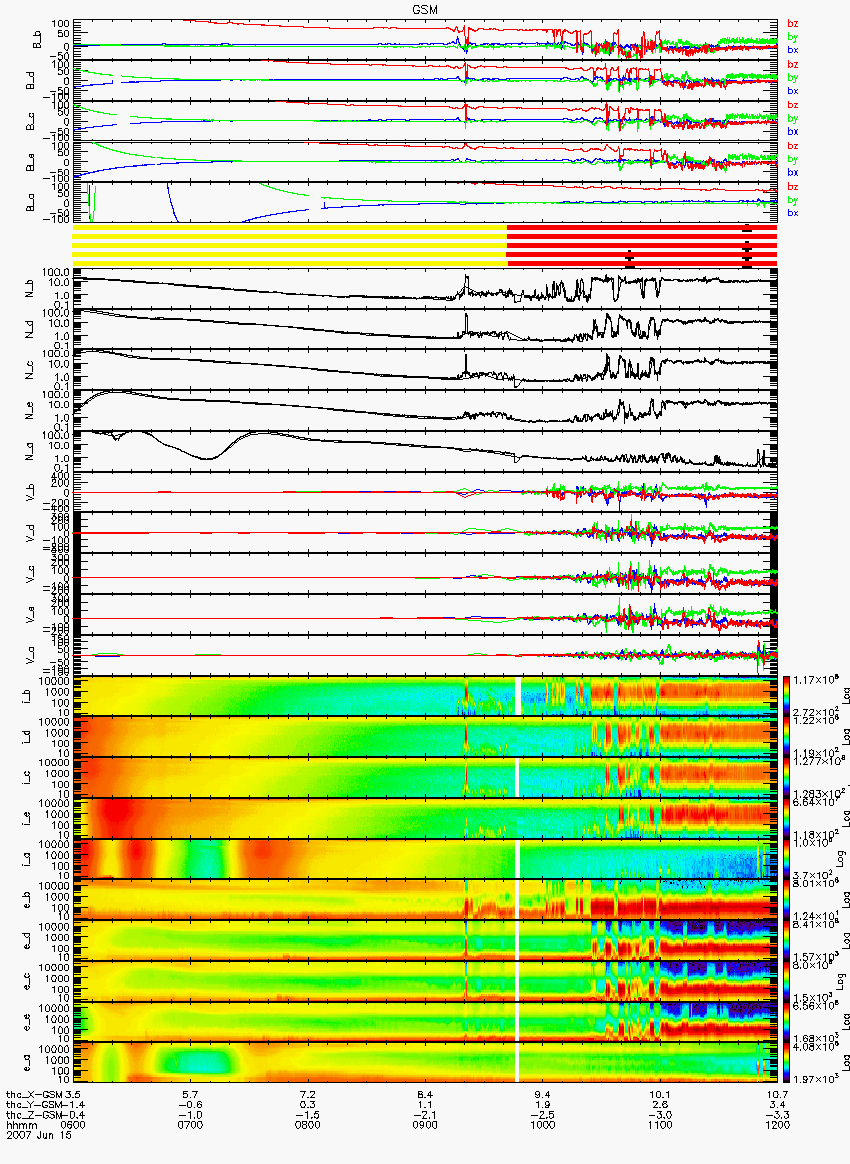Click the white data gap in i_b spectrogram

[x=518, y=696]
